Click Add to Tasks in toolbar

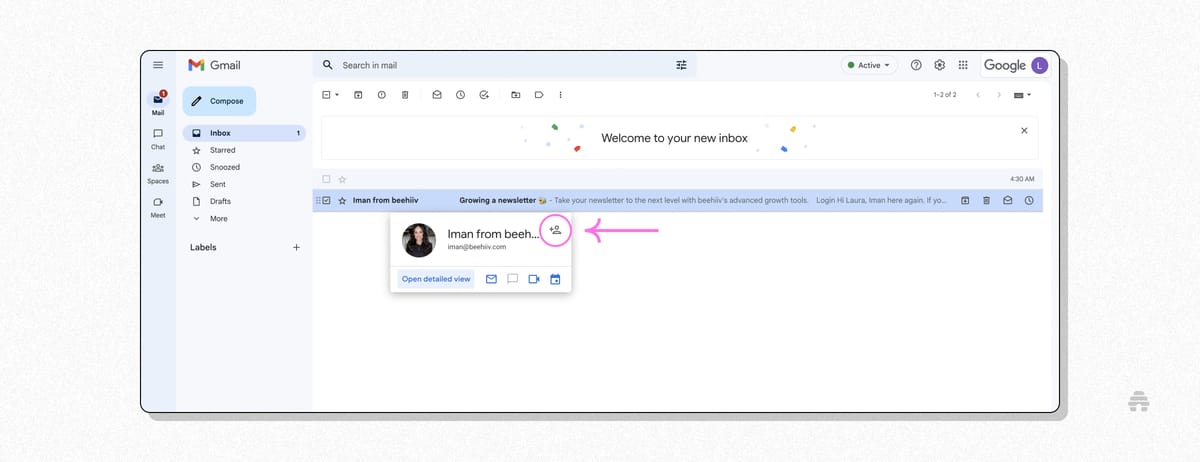[484, 95]
